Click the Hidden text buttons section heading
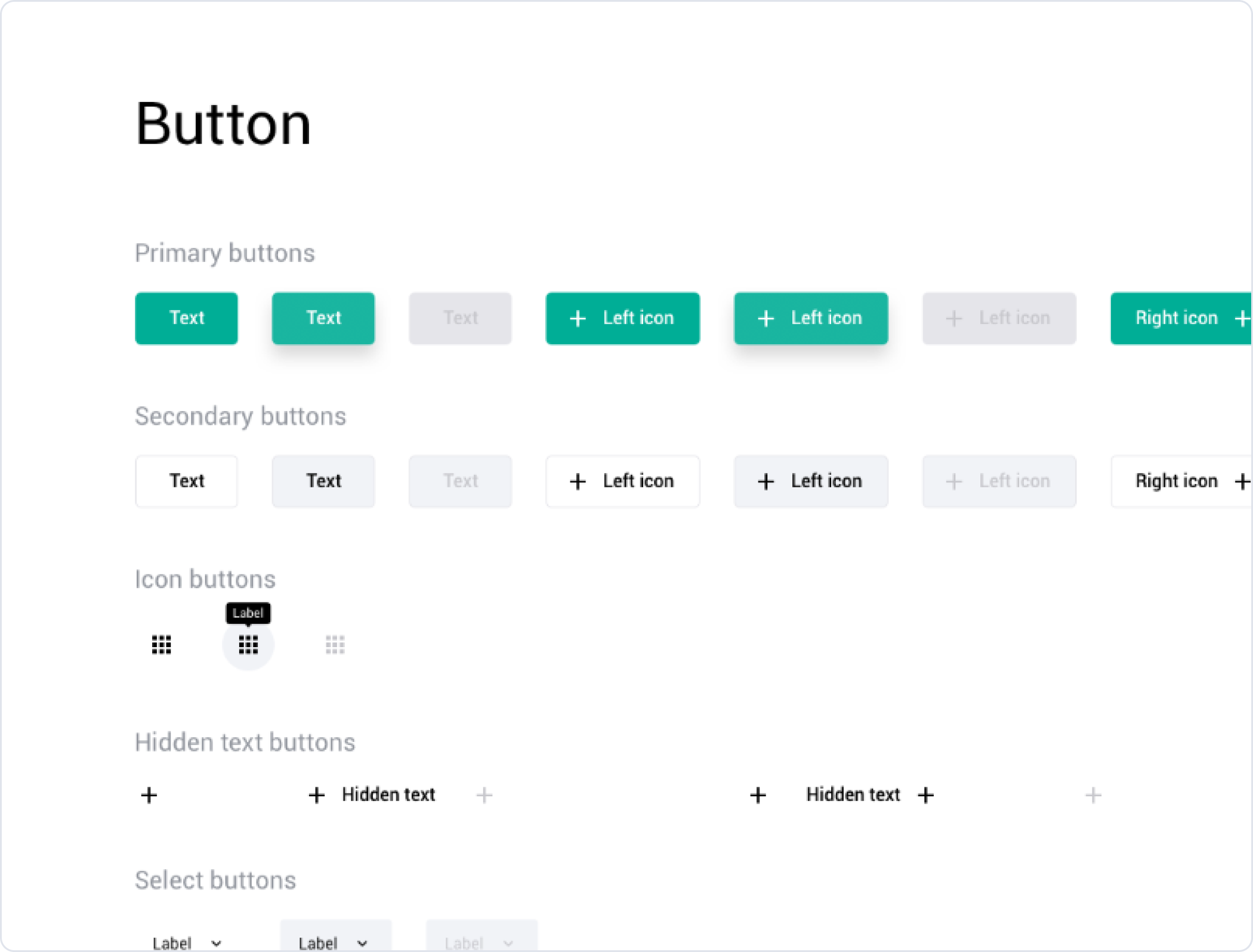The image size is (1253, 952). [x=245, y=742]
